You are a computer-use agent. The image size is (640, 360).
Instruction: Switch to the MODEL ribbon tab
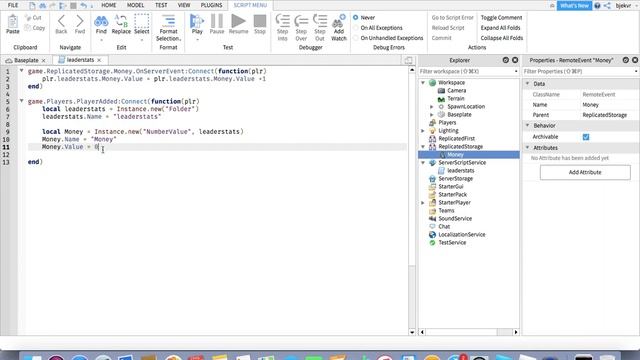135,5
